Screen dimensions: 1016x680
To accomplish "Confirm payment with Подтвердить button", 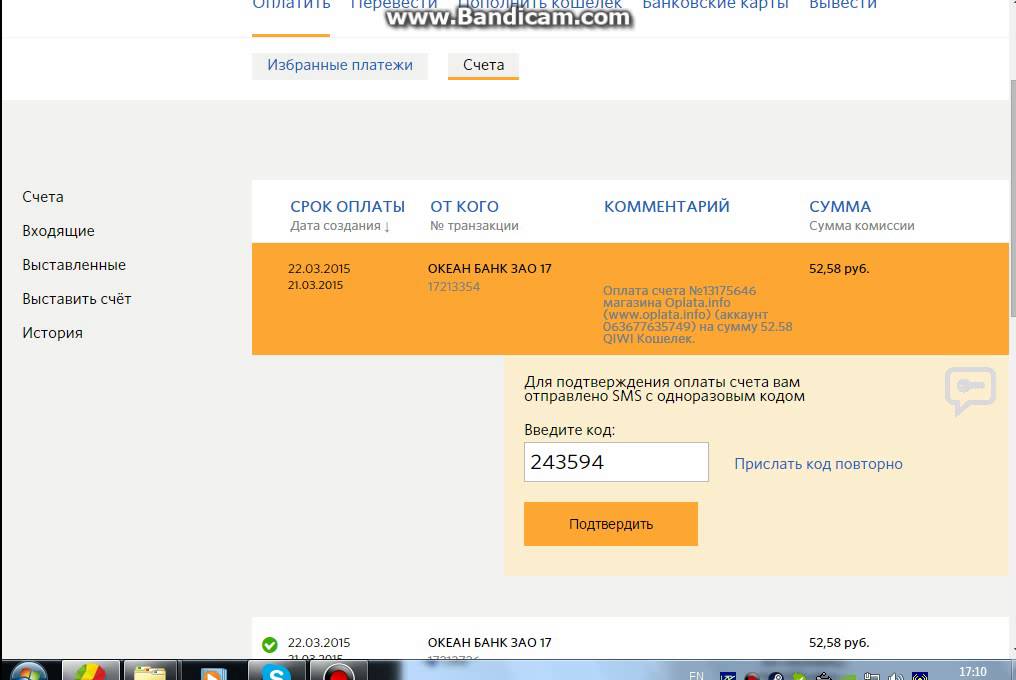I will coord(611,524).
